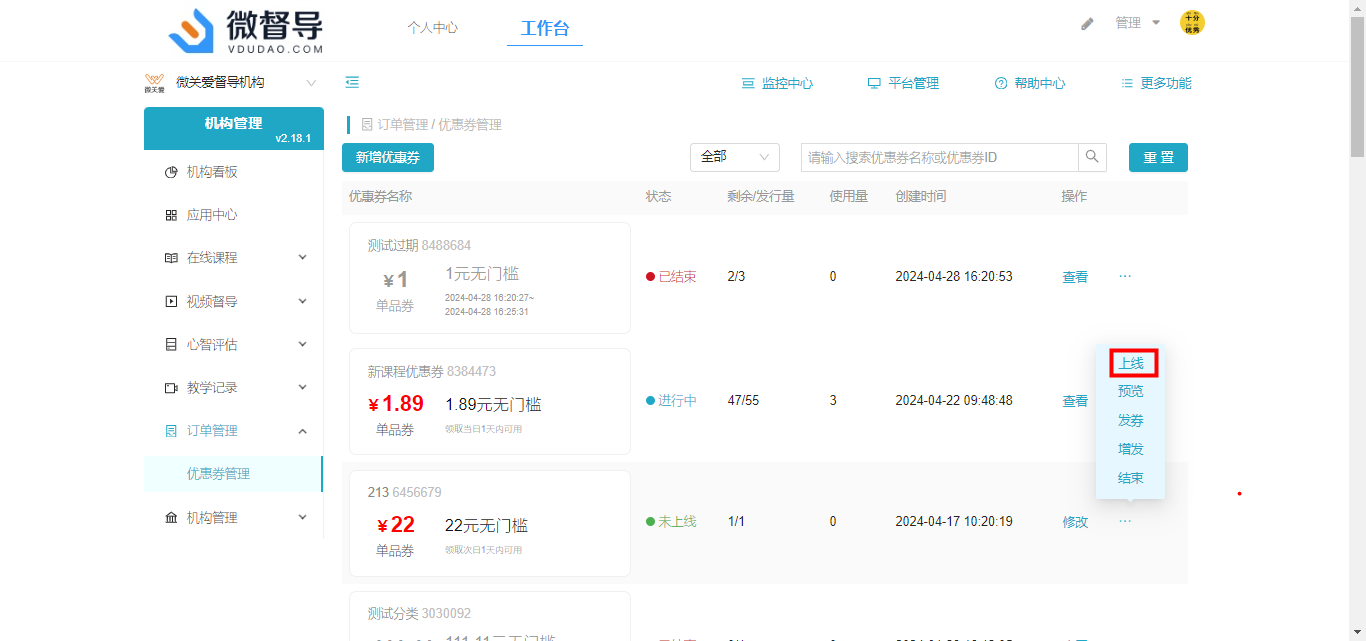Expand the 心智评估 sidebar menu
Viewport: 1366px width, 641px height.
pyautogui.click(x=303, y=344)
